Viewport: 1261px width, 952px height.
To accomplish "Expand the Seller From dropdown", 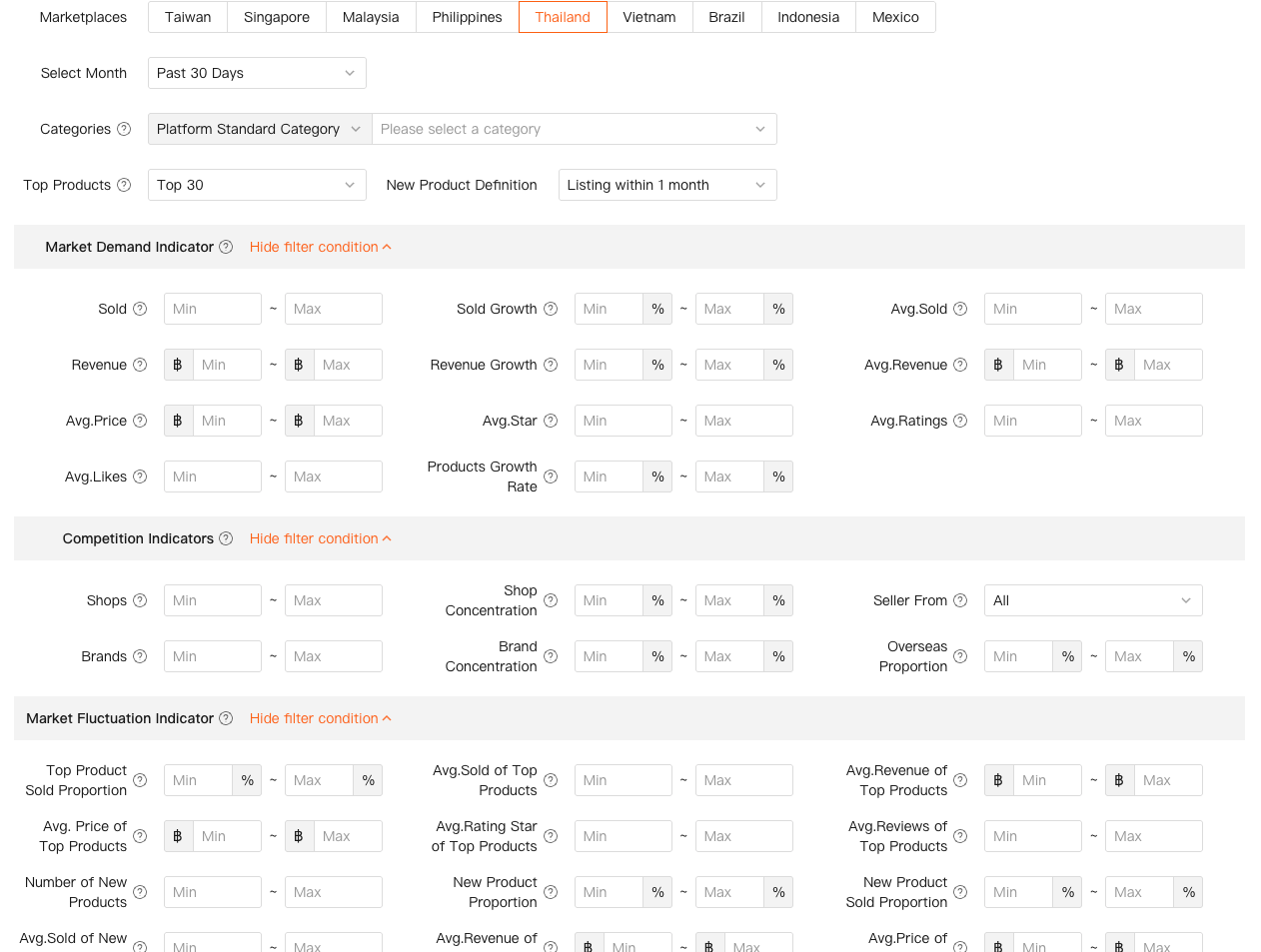I will [1092, 600].
